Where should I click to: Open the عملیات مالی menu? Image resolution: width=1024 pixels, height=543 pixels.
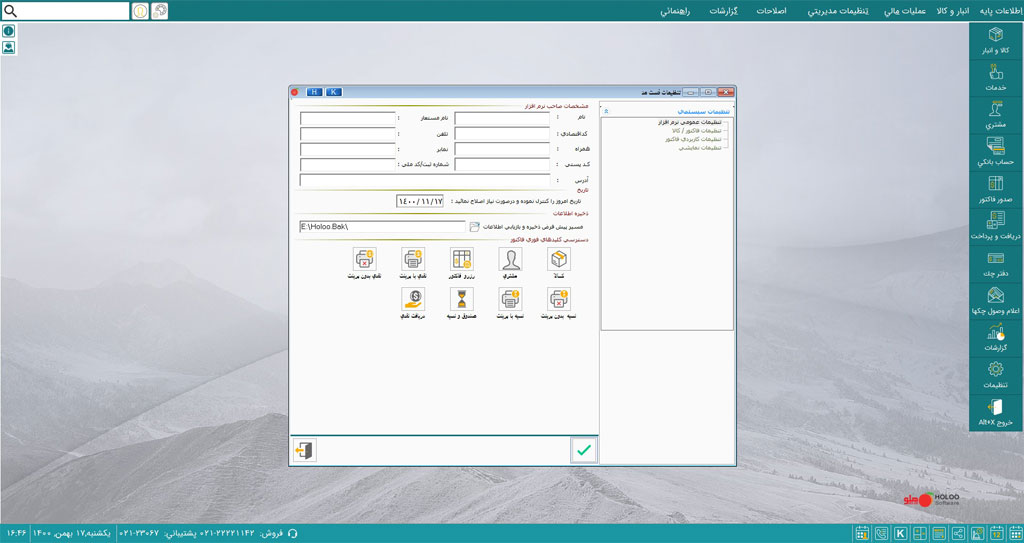pyautogui.click(x=905, y=11)
